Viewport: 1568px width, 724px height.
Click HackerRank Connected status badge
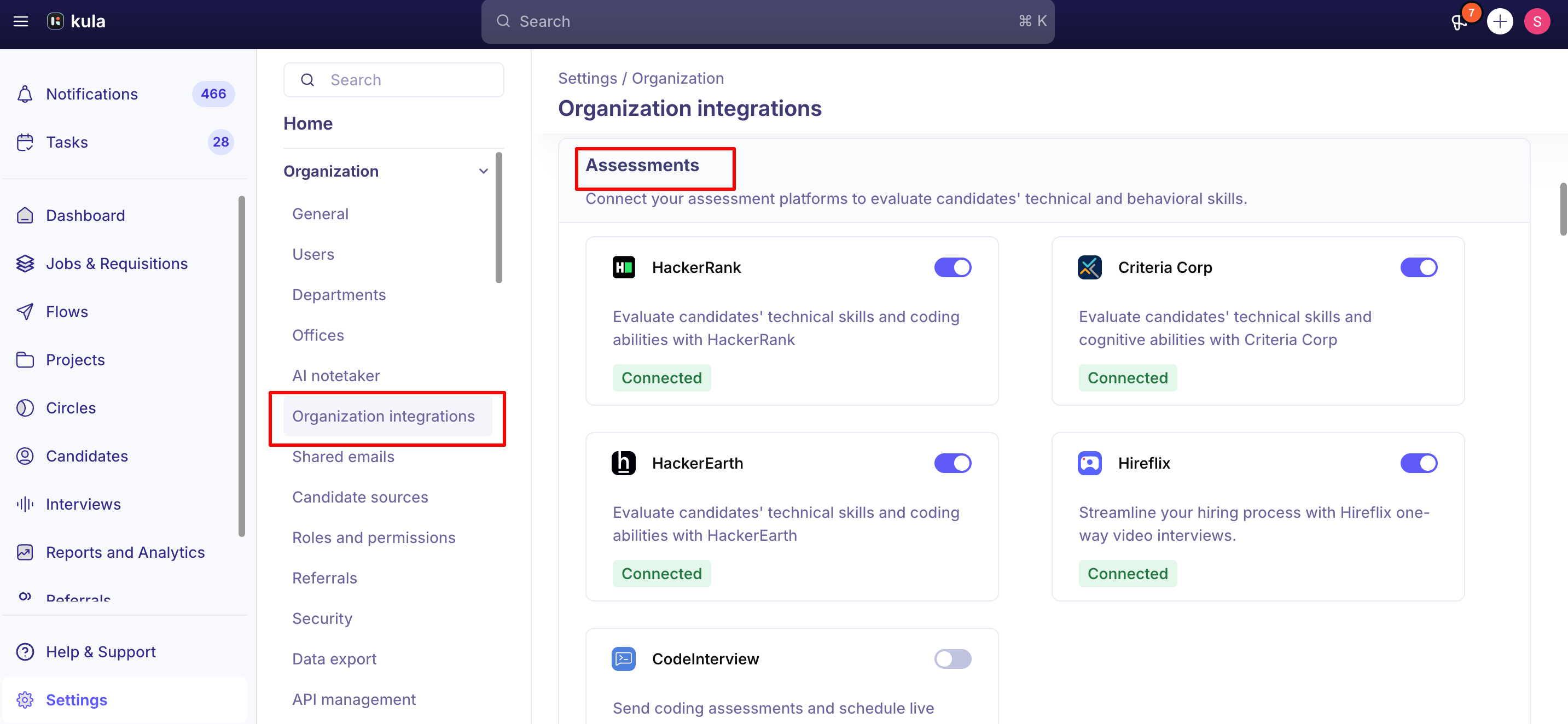pyautogui.click(x=661, y=378)
